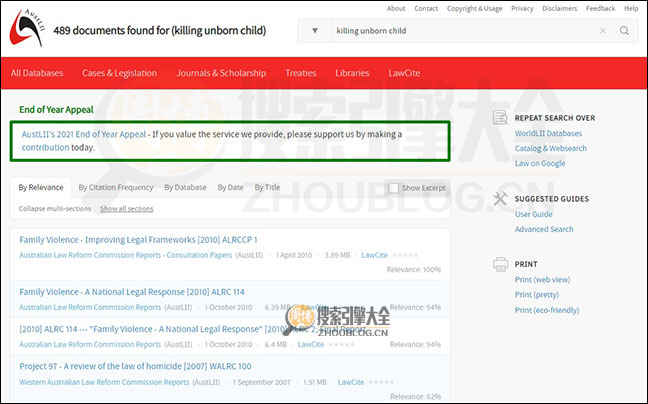Image resolution: width=648 pixels, height=404 pixels.
Task: Open the Cases & Legislation menu
Action: click(x=119, y=73)
